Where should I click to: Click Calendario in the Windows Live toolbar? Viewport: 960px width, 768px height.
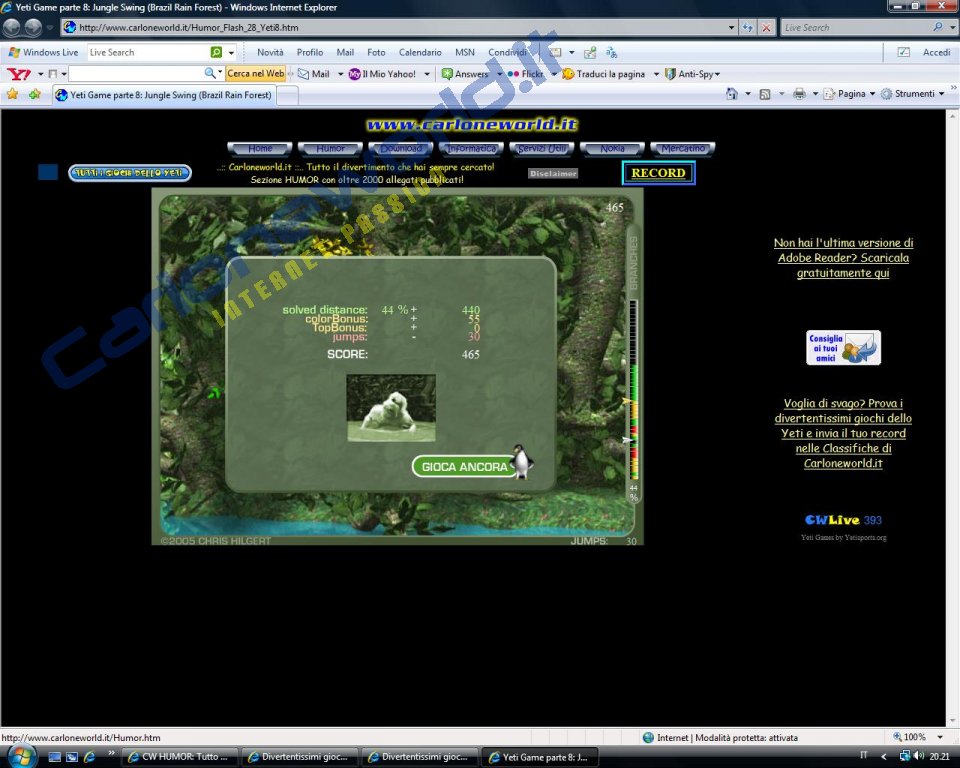[x=420, y=53]
